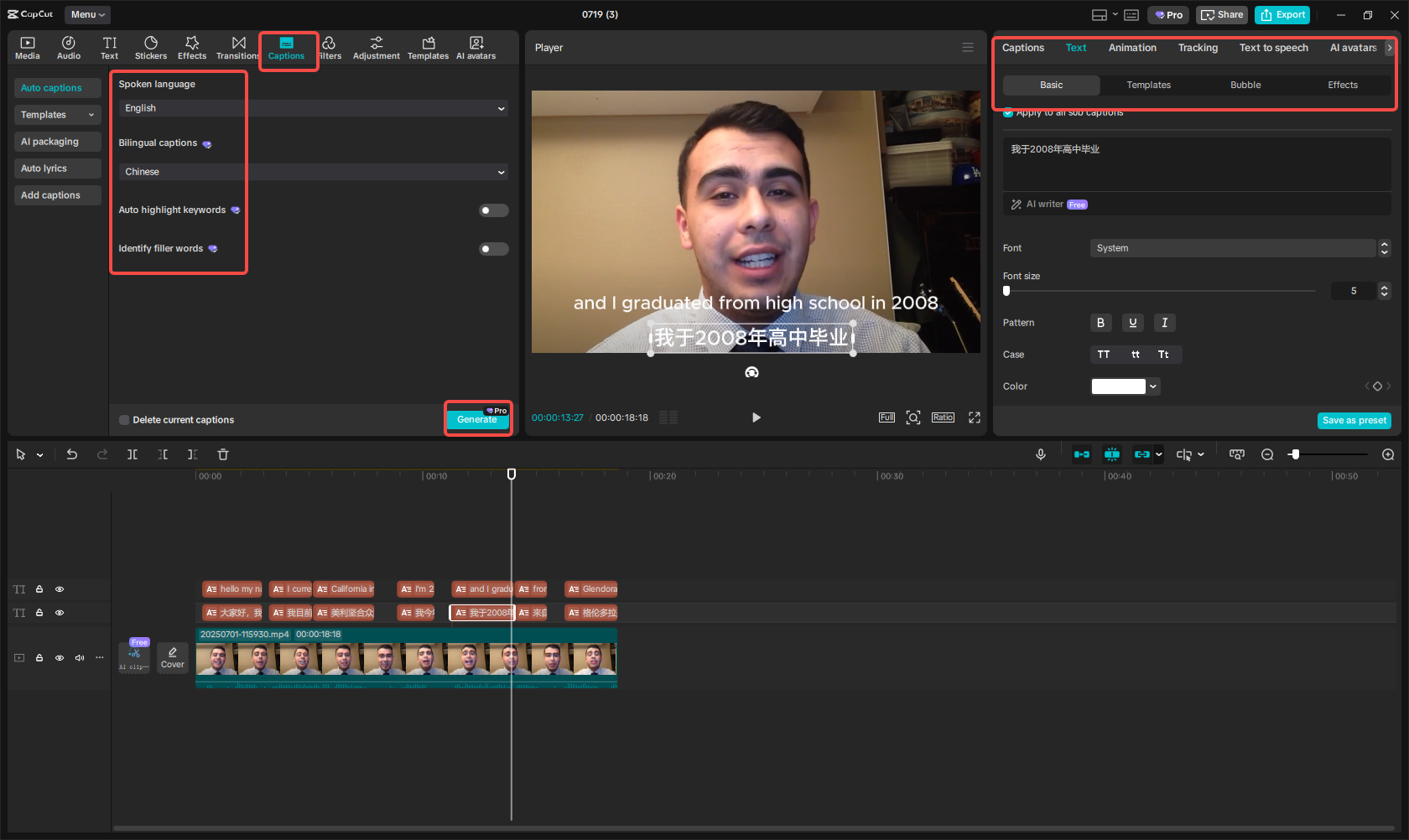
Task: Select Auto lyrics in the sidebar
Action: (58, 169)
